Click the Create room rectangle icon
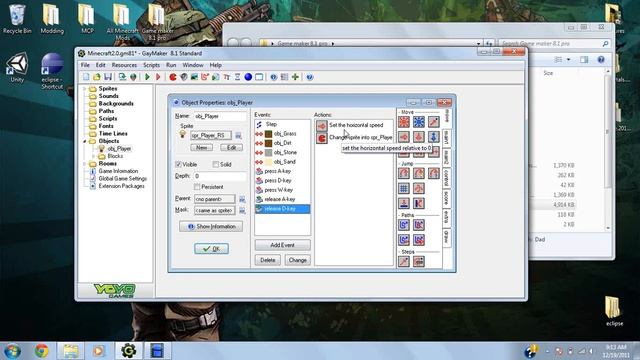 point(259,77)
